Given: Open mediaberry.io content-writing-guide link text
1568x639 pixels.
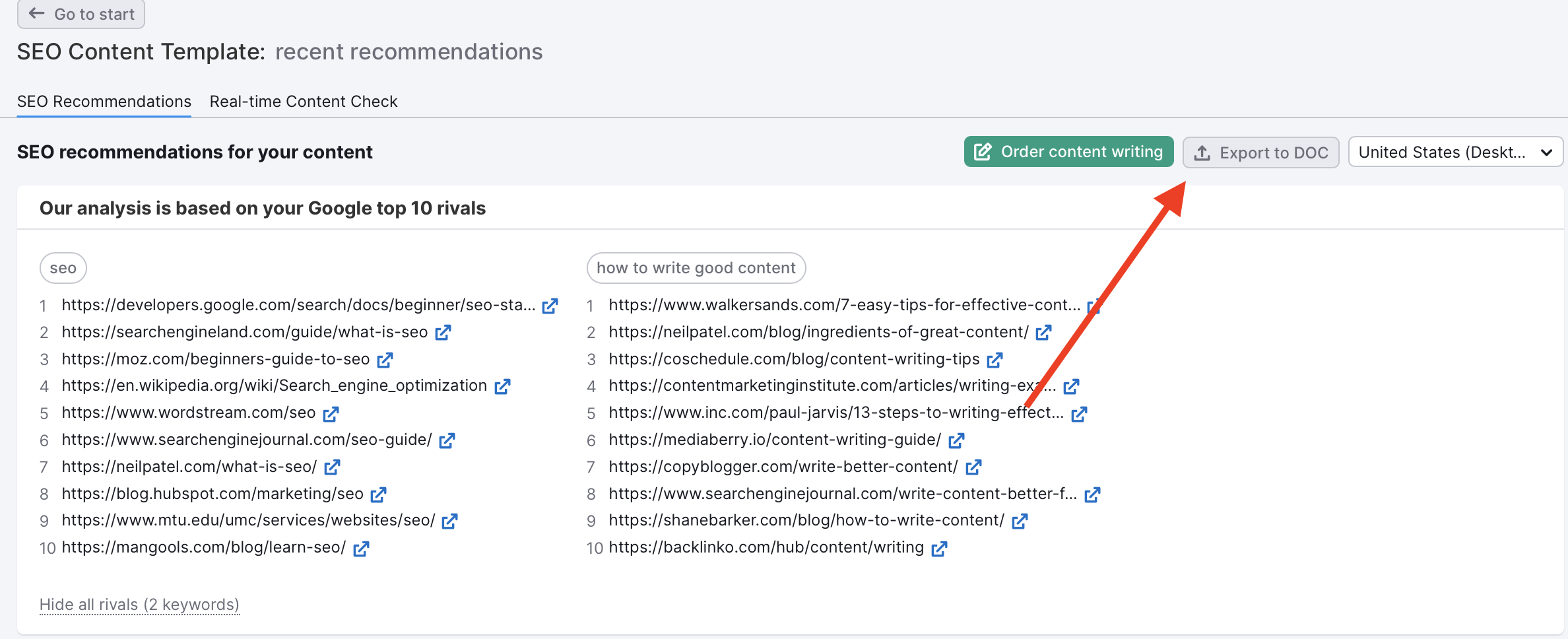Looking at the screenshot, I should pos(775,440).
